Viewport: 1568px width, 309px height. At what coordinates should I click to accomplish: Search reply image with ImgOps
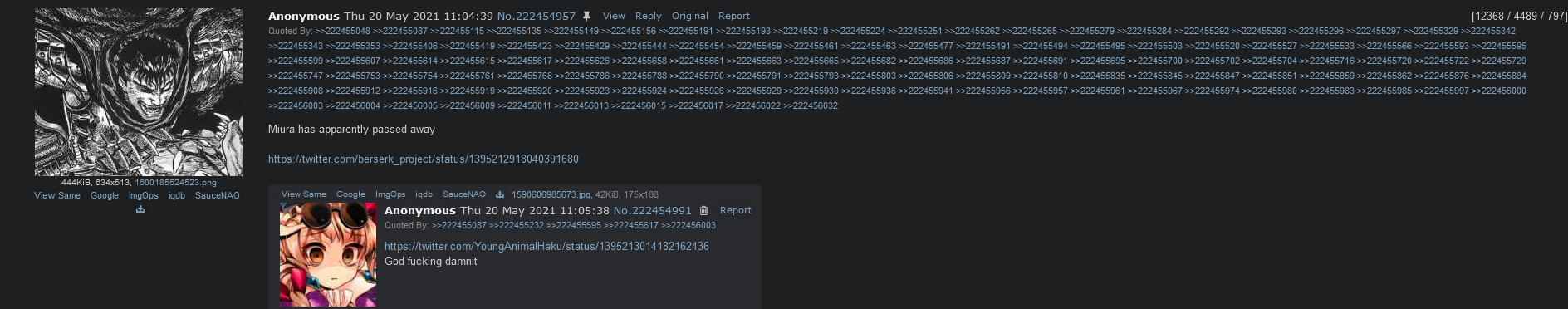point(390,194)
